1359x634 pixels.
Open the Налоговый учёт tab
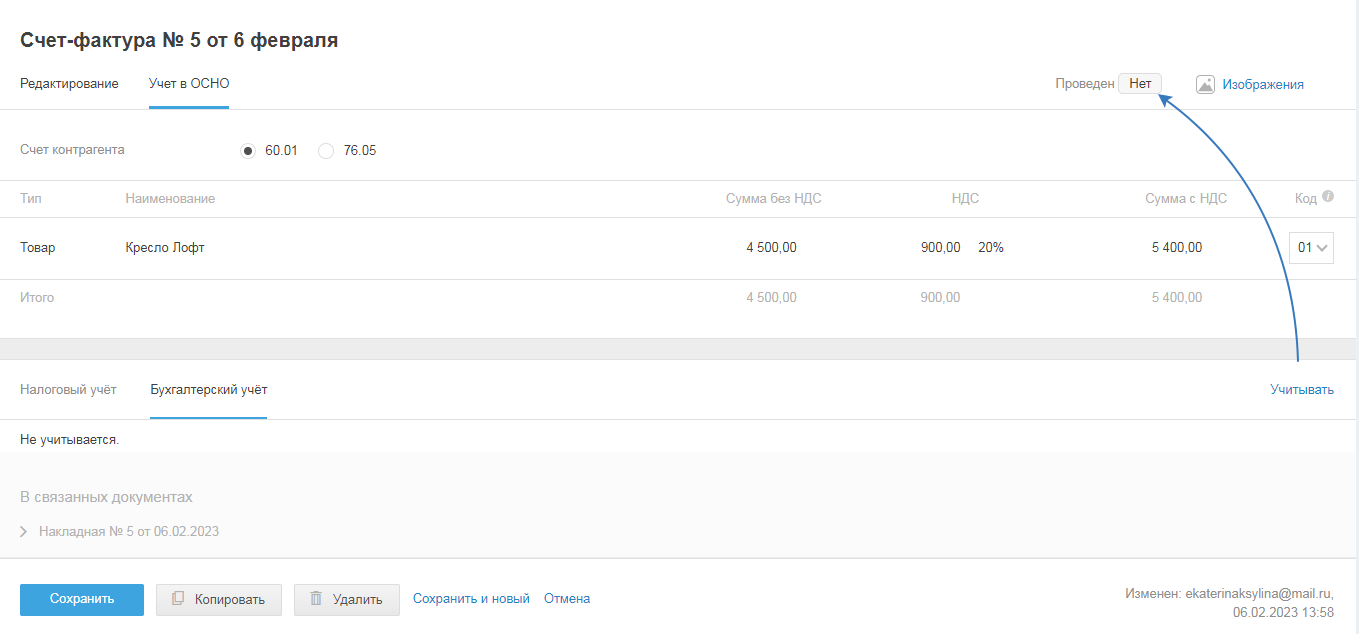(68, 389)
